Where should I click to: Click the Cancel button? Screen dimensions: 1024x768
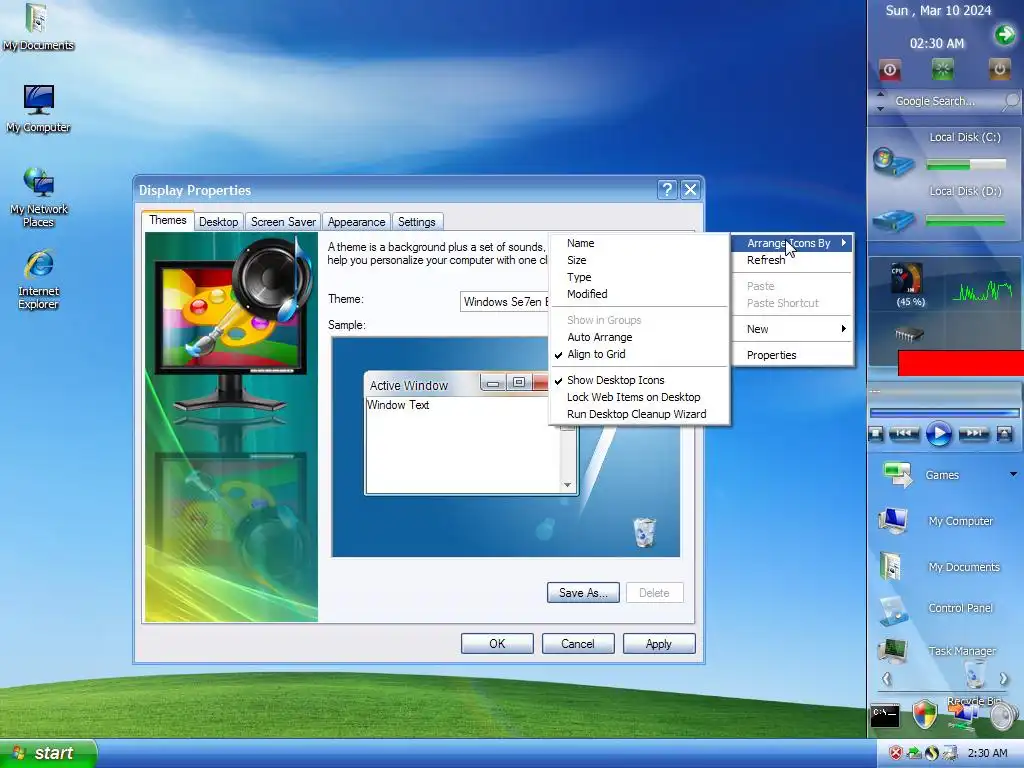coord(578,644)
